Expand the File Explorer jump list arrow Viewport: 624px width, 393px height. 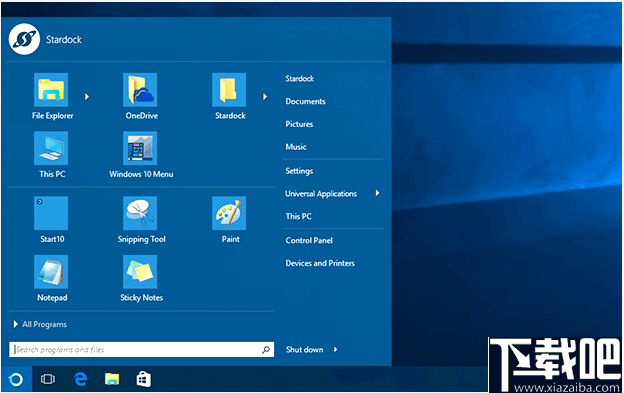pyautogui.click(x=87, y=96)
